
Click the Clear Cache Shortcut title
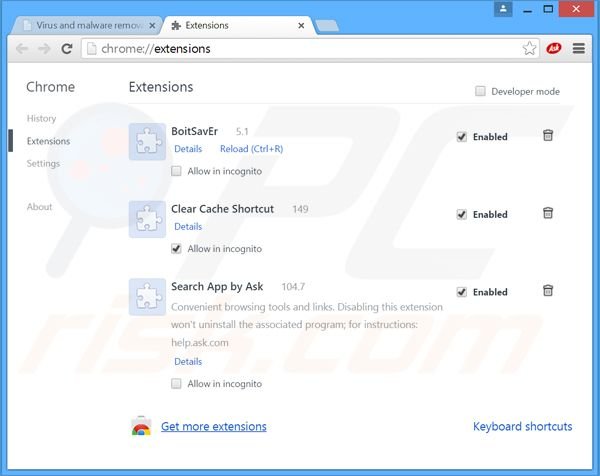tap(222, 209)
